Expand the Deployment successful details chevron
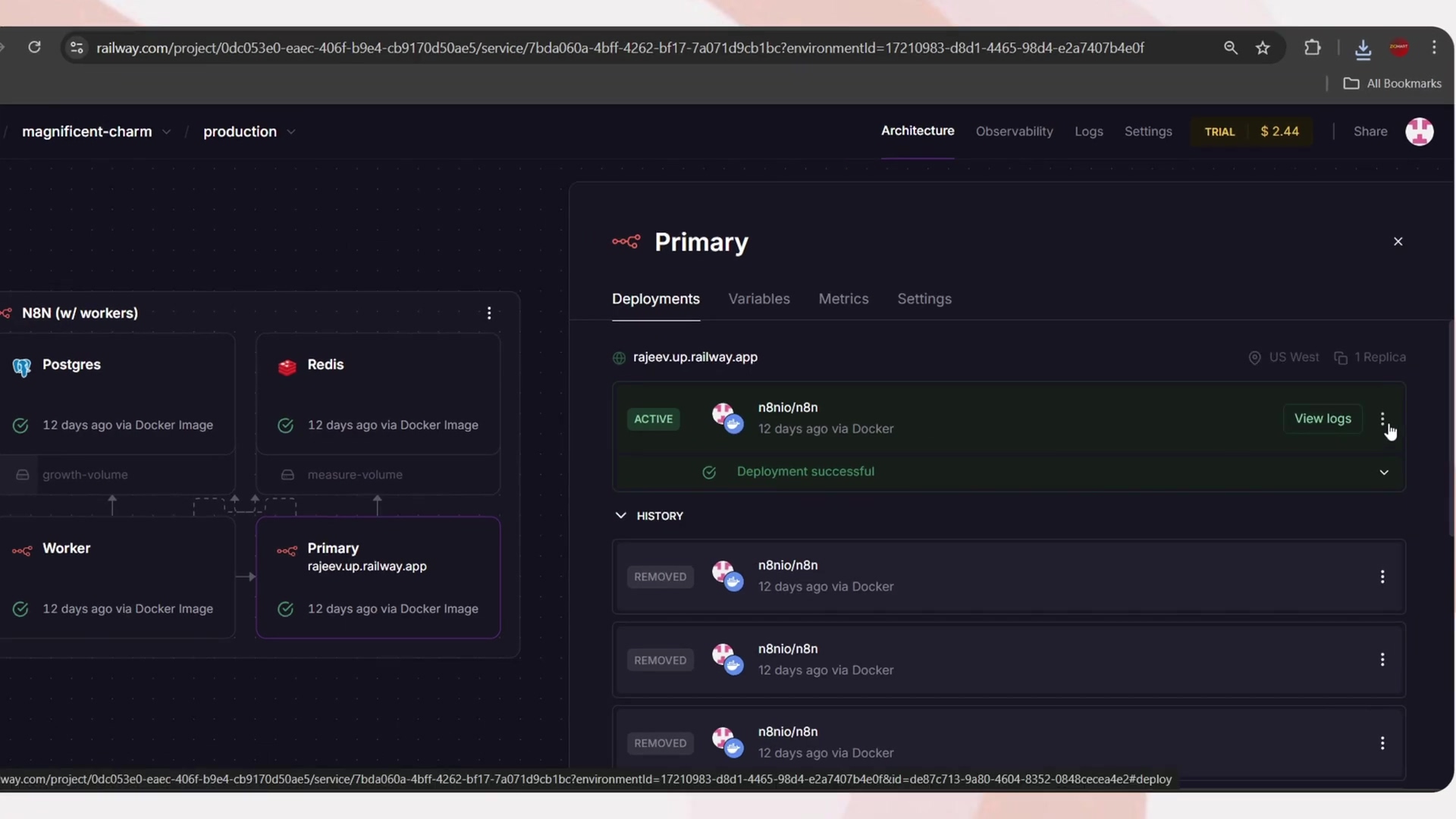 pos(1384,472)
